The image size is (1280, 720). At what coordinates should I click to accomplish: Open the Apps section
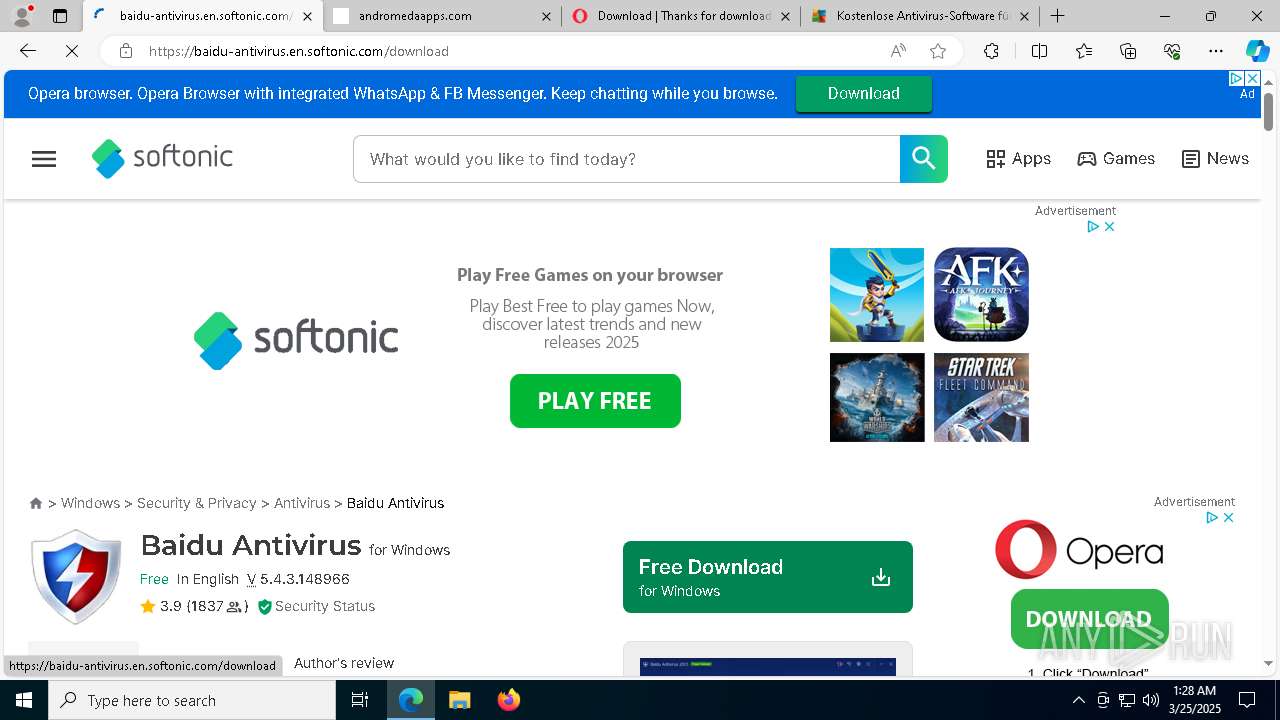1018,159
